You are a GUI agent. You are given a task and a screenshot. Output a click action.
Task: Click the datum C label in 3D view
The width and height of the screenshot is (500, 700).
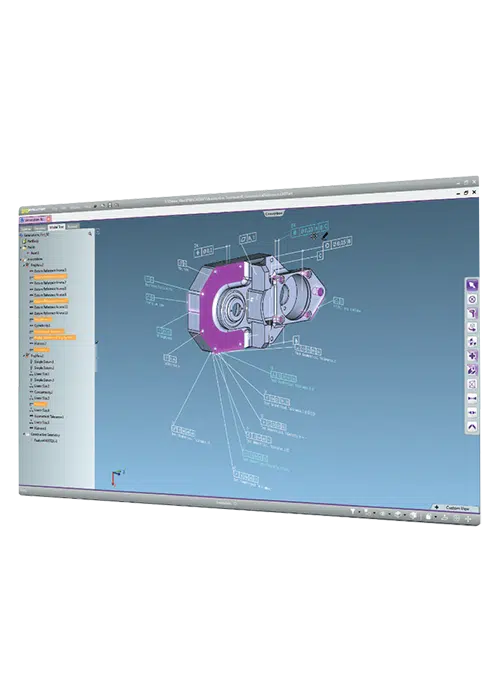click(320, 256)
